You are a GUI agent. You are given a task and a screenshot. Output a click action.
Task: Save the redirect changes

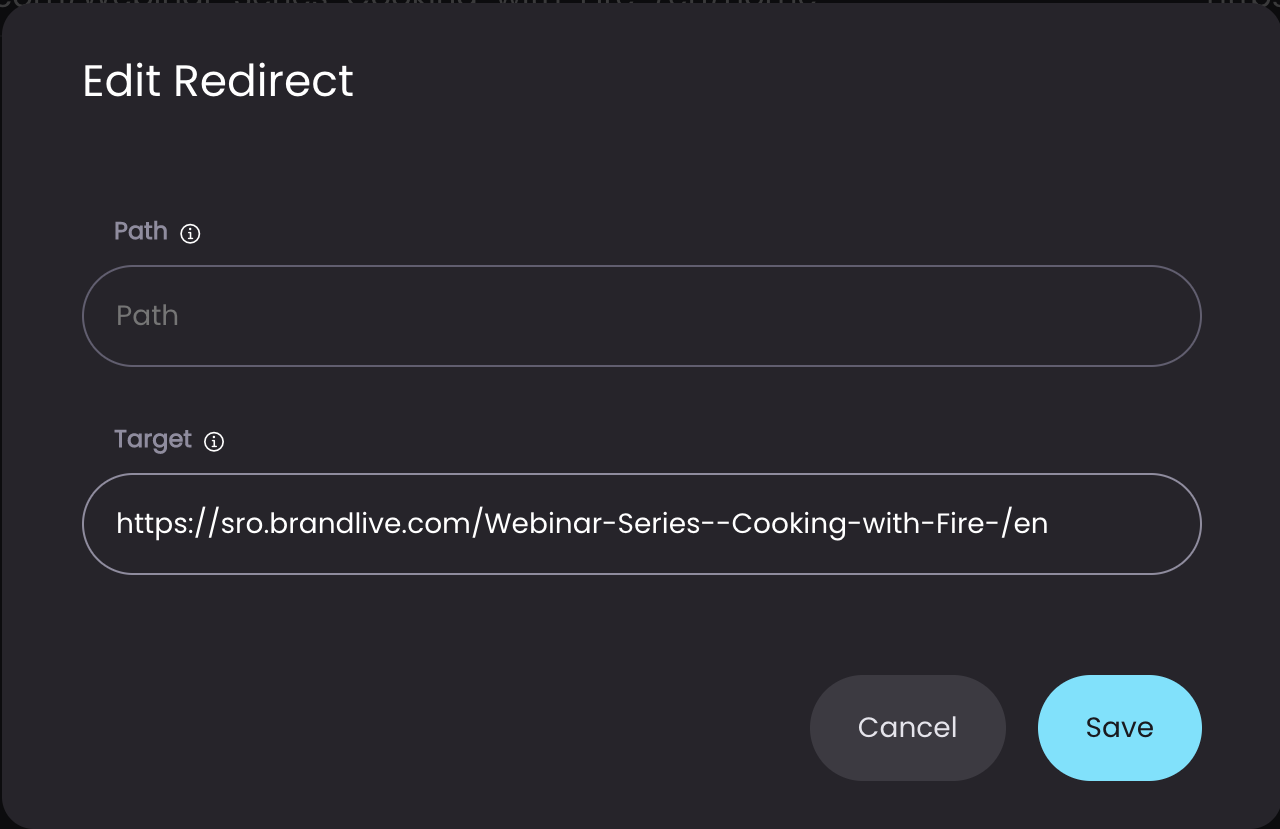(1119, 727)
